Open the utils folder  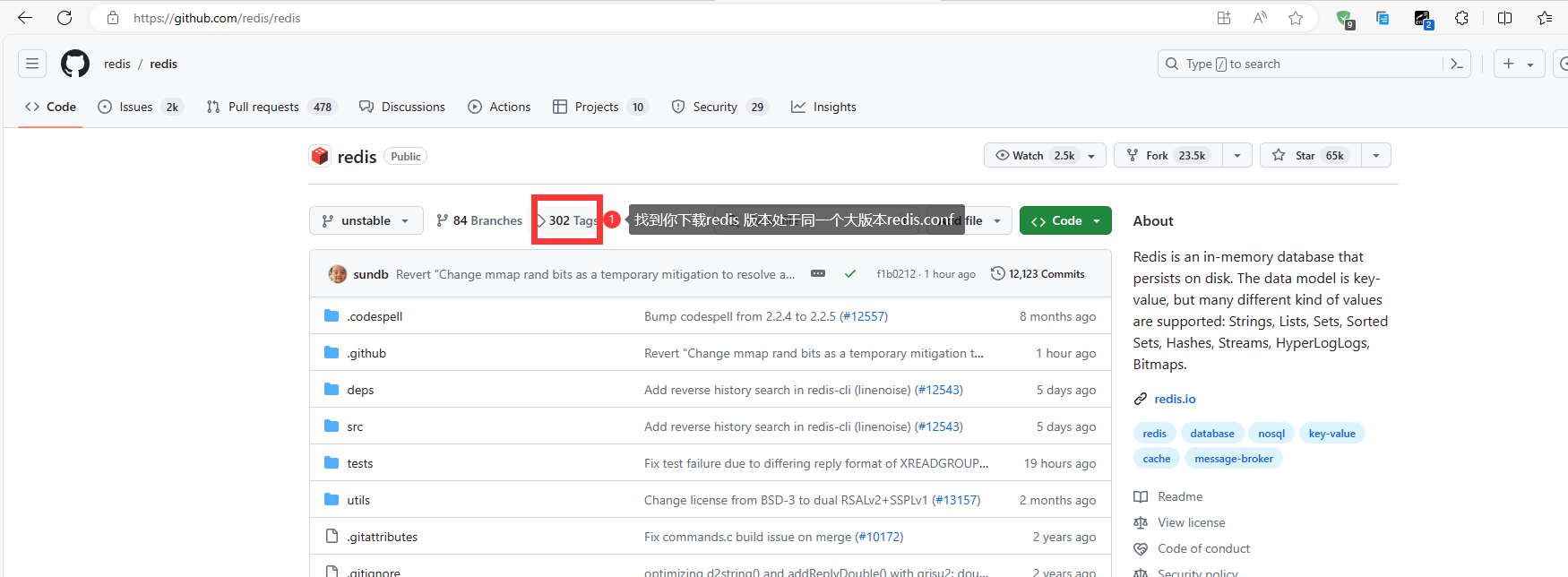(x=358, y=500)
